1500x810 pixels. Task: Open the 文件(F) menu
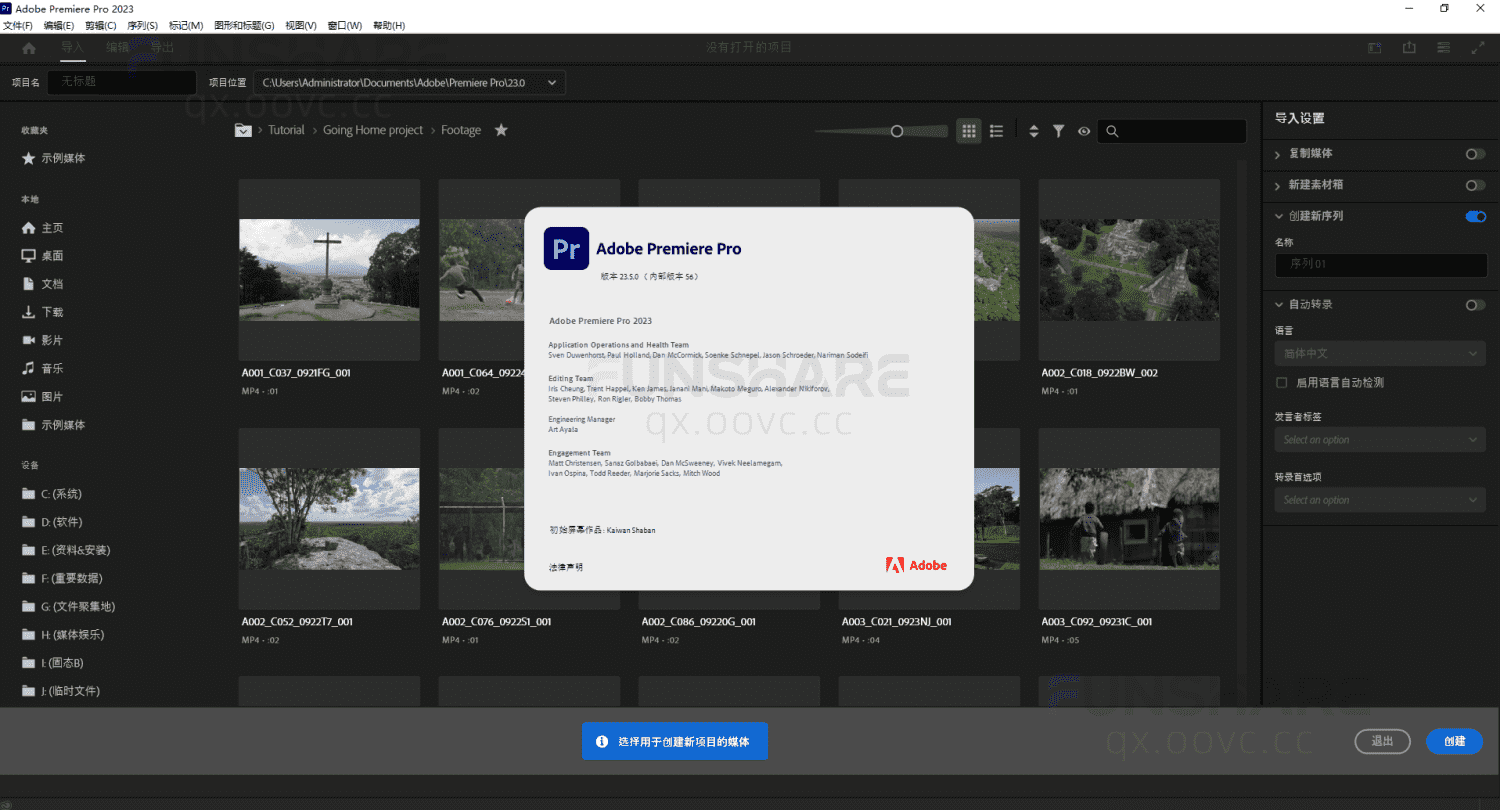18,25
